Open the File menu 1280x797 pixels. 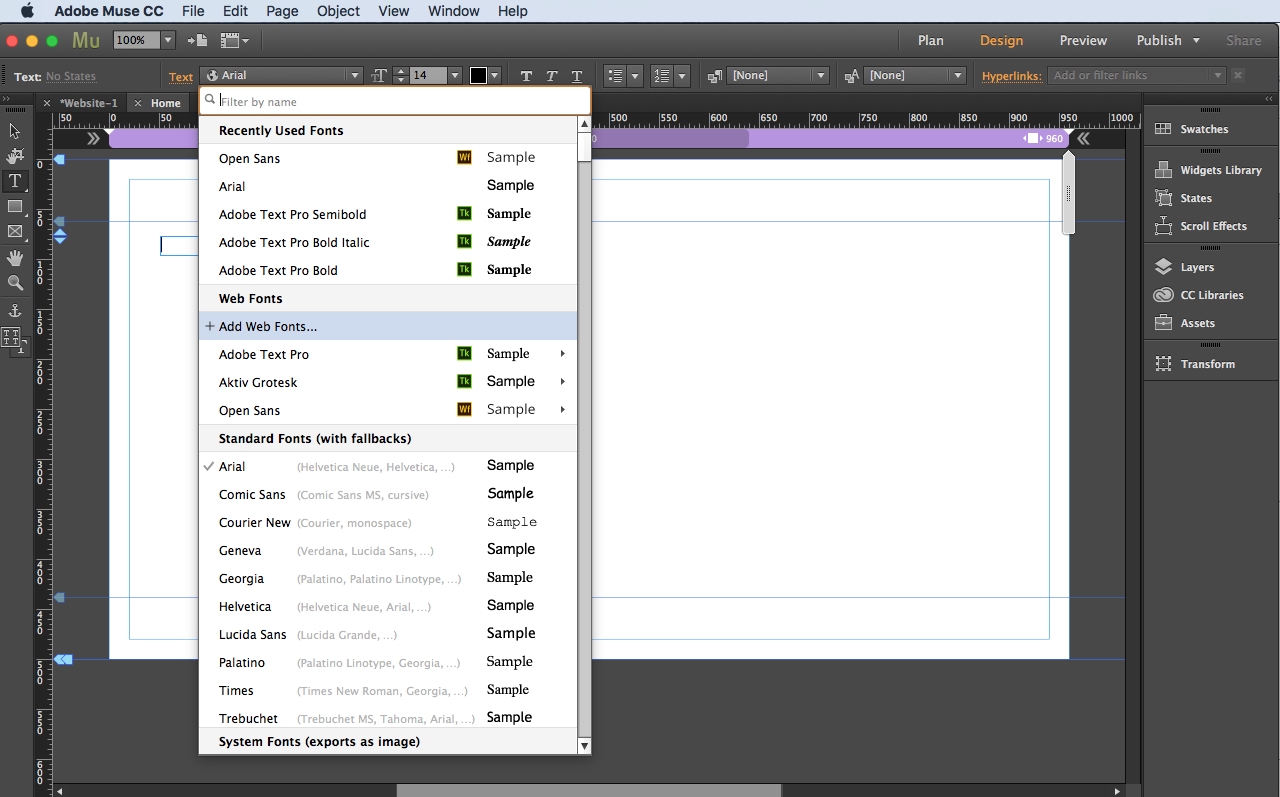[193, 11]
